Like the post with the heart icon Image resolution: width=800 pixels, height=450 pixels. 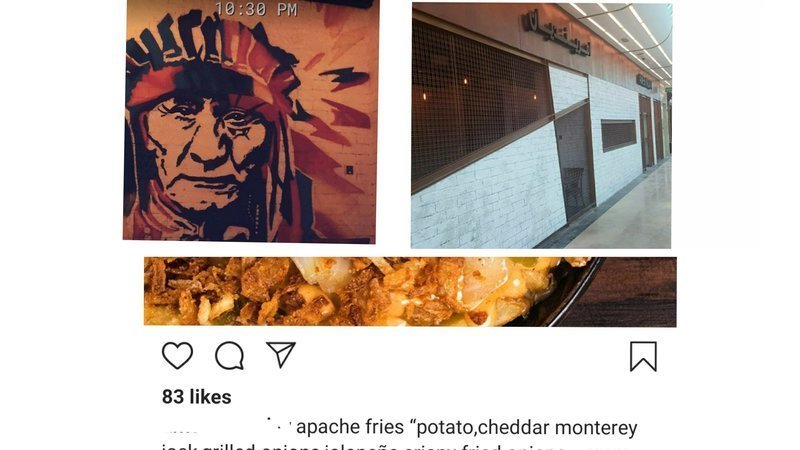pyautogui.click(x=178, y=356)
